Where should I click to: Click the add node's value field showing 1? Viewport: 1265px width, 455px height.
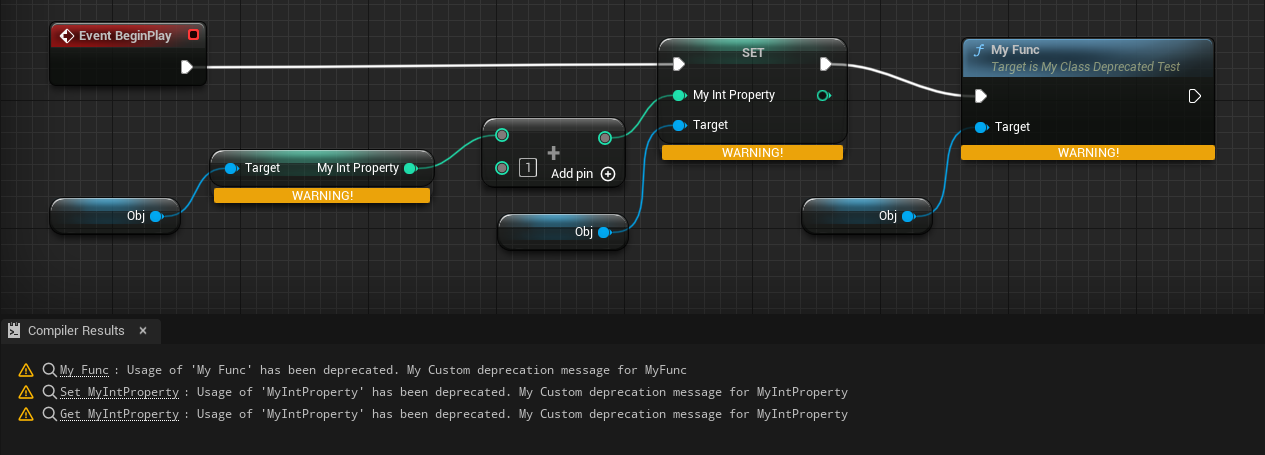point(526,168)
